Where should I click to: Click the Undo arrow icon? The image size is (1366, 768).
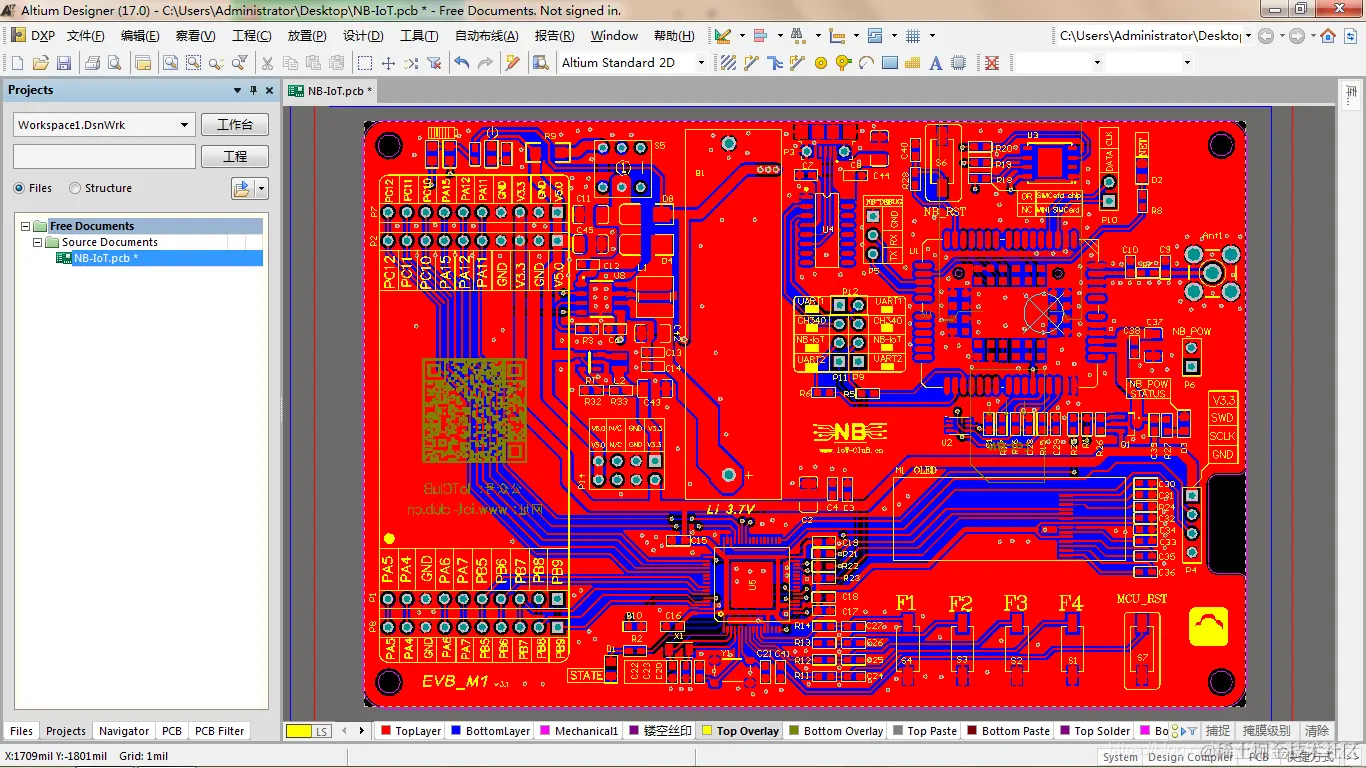tap(461, 63)
